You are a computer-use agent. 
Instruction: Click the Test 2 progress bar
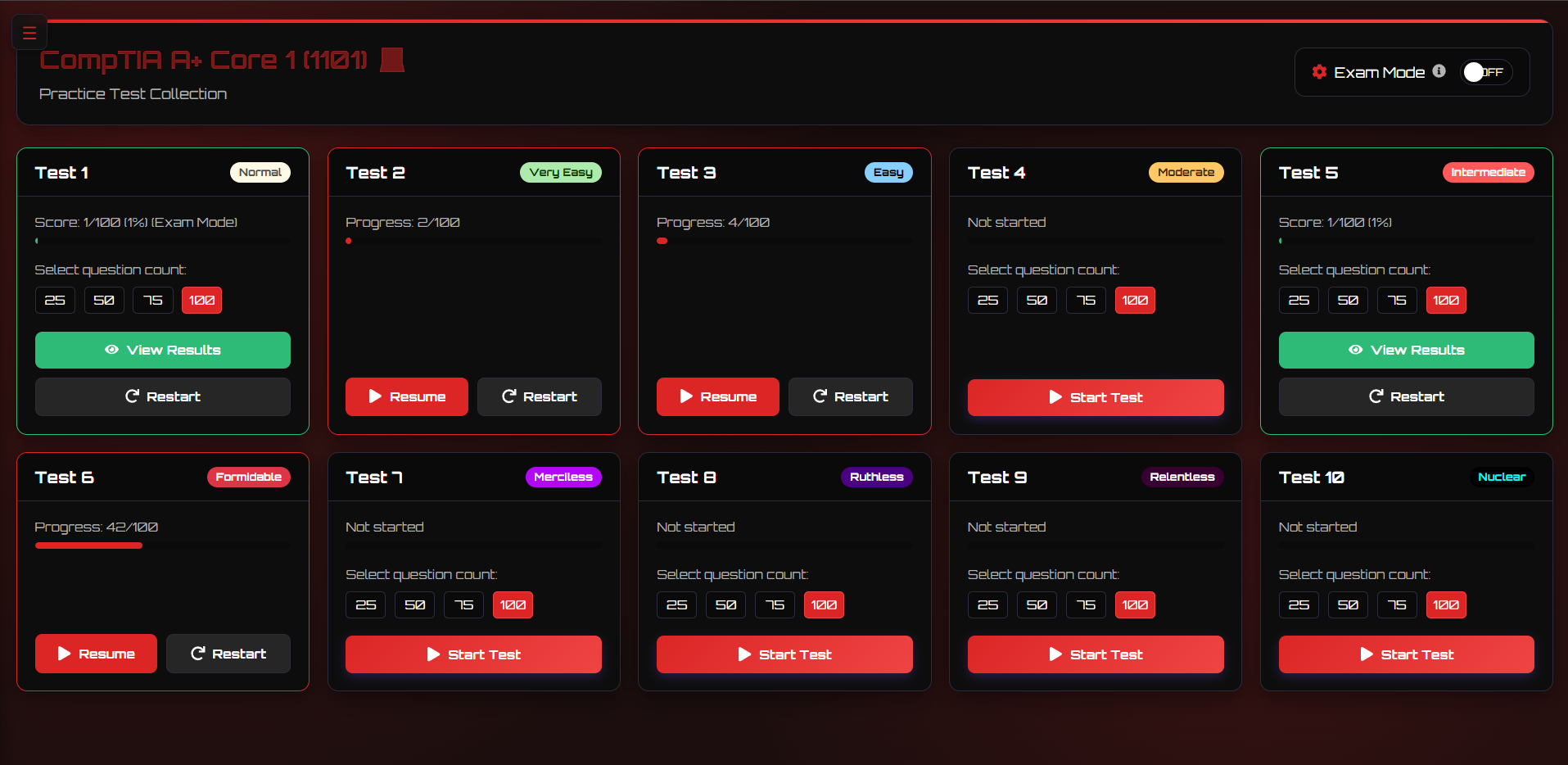pyautogui.click(x=473, y=241)
